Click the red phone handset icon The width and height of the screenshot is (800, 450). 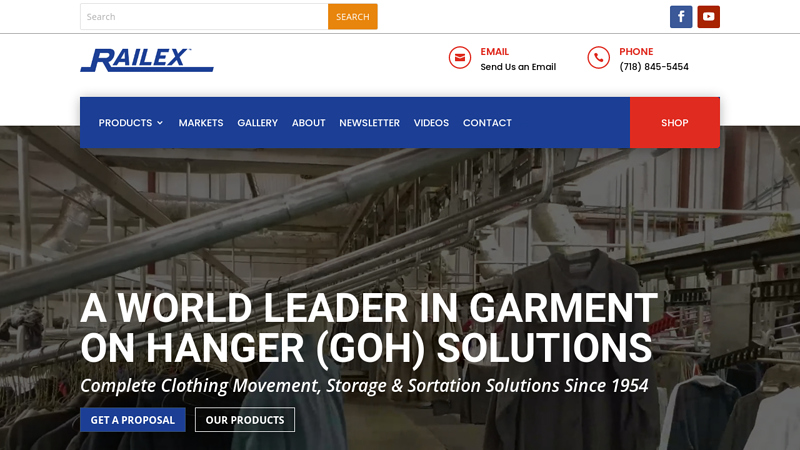598,58
